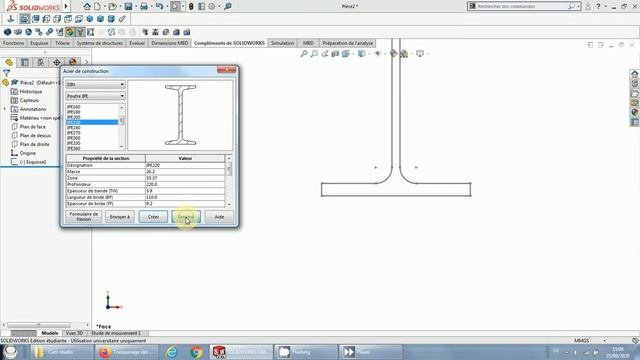Click the filter funnel icon in the feature tree
Image resolution: width=640 pixels, height=360 pixels.
[x=7, y=73]
